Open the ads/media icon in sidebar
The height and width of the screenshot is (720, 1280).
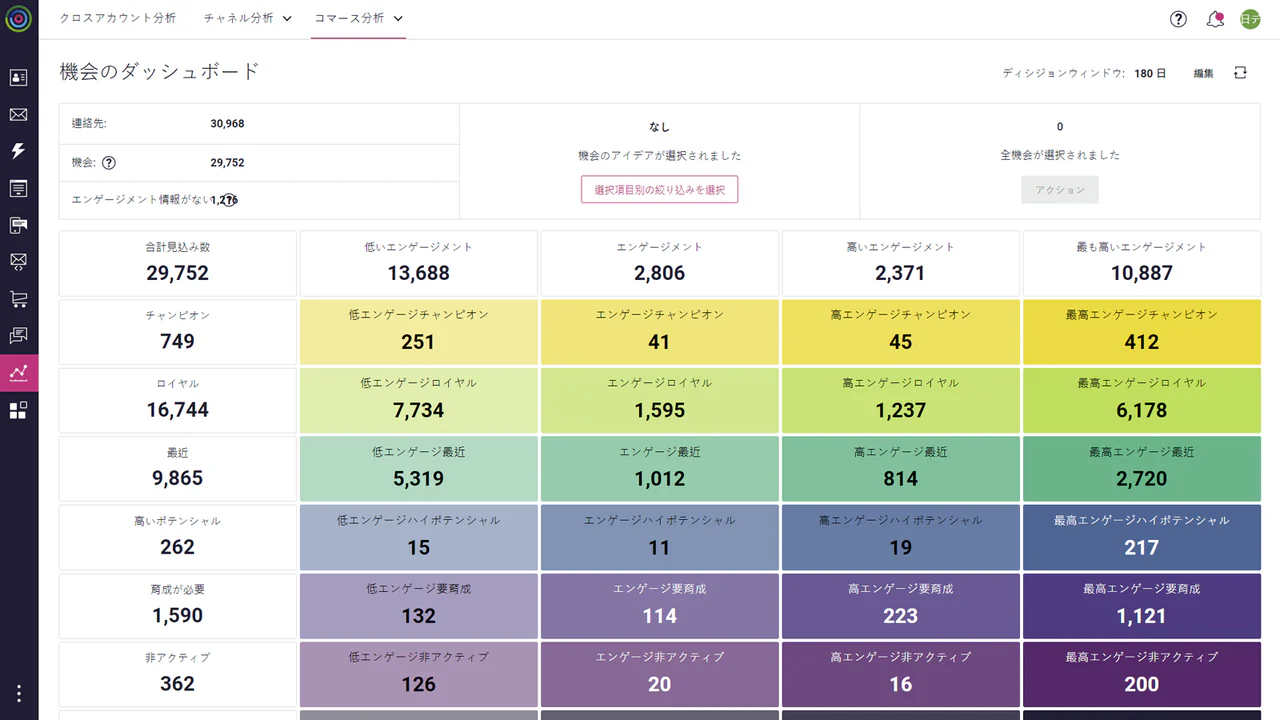pyautogui.click(x=18, y=225)
